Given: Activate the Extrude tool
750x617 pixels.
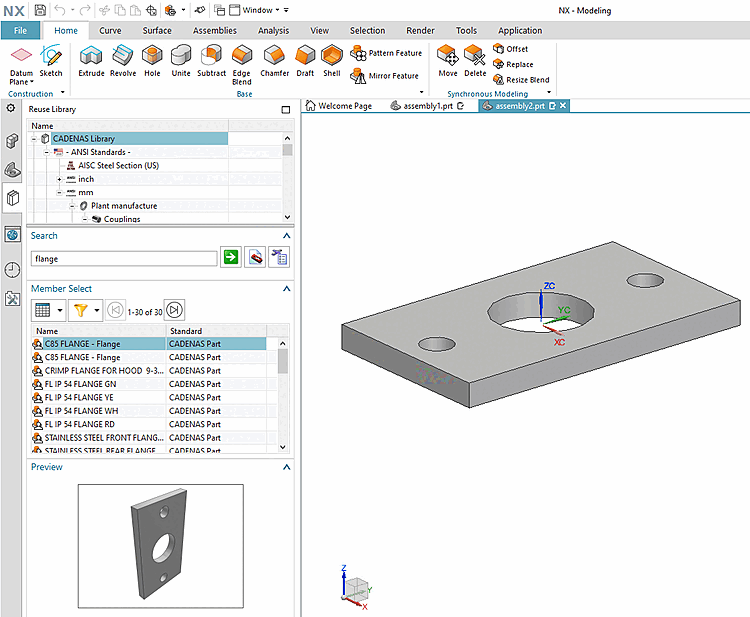Looking at the screenshot, I should (x=91, y=61).
